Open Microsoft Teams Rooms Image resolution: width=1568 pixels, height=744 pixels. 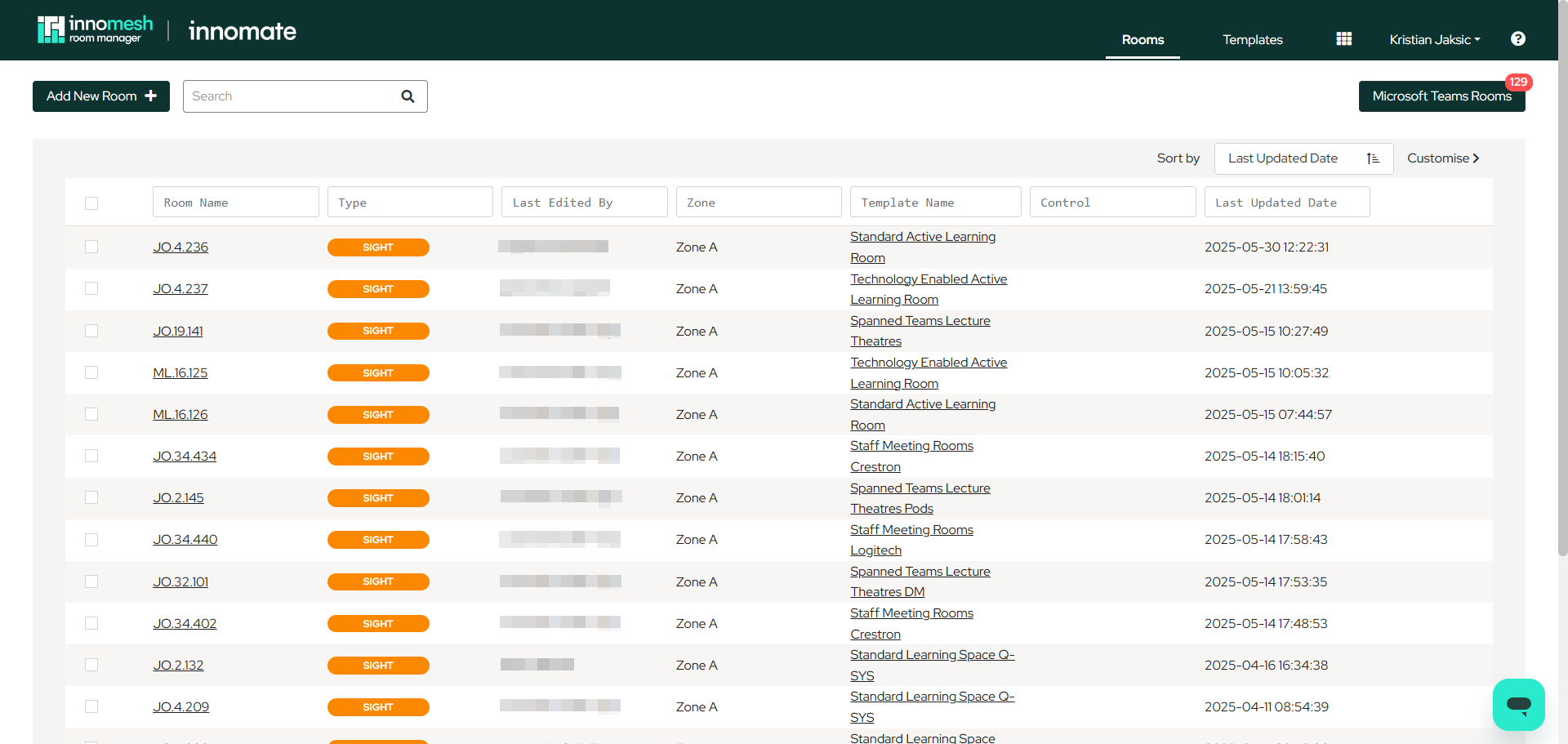tap(1441, 96)
